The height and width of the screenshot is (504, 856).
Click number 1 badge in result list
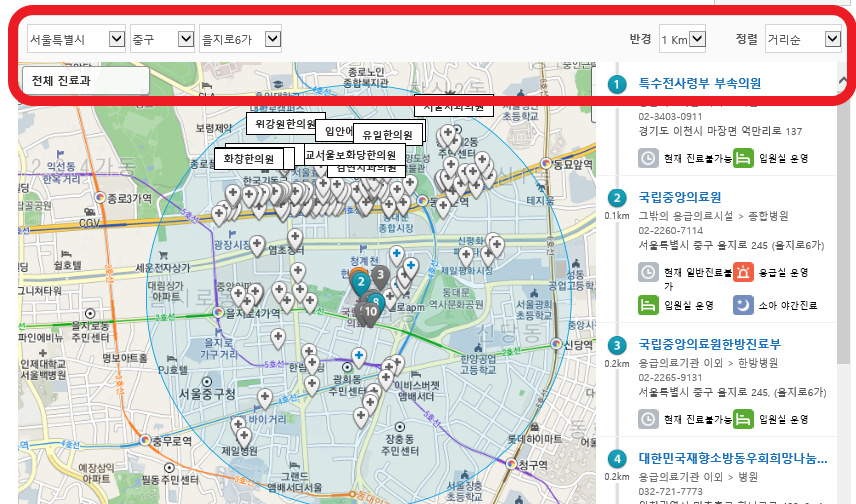[617, 84]
